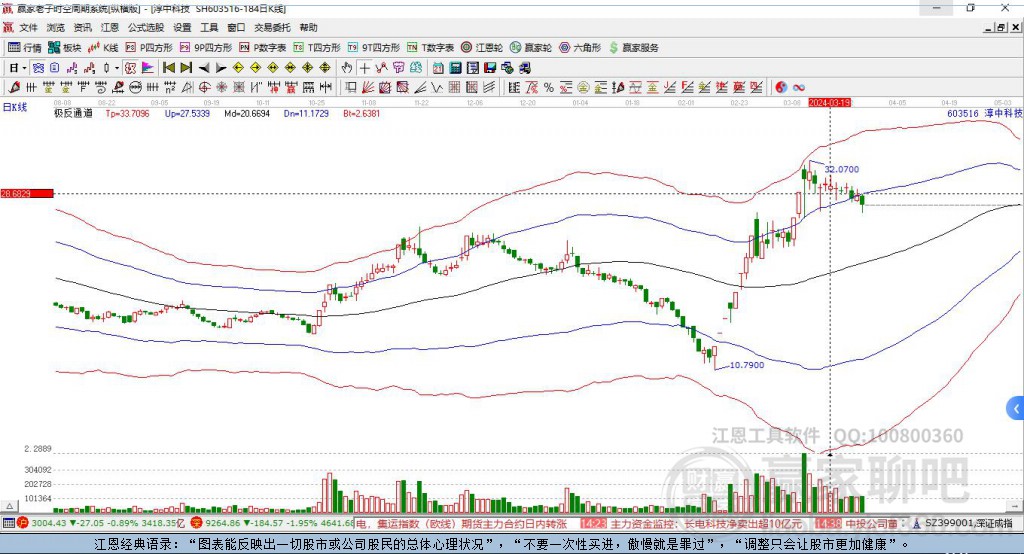Expand the candlestick style dropdown arrow
Screen dimensions: 1024x554
(x=117, y=68)
